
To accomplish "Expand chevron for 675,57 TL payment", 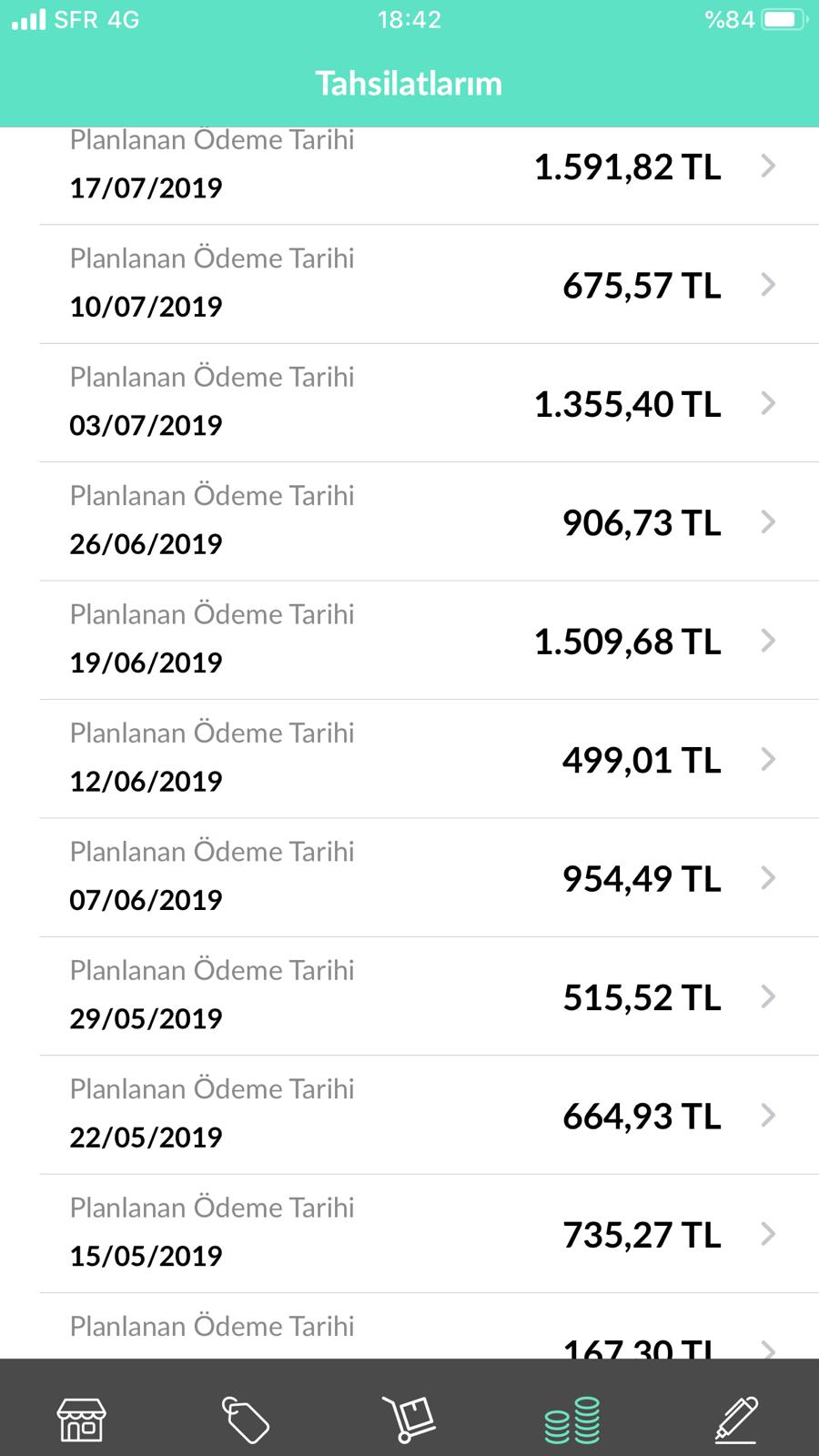I will pyautogui.click(x=769, y=285).
